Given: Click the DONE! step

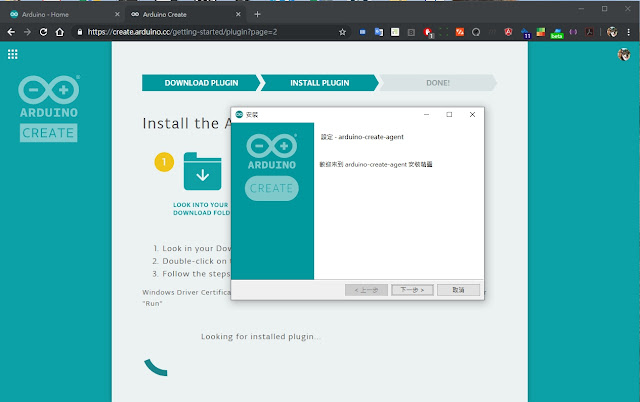Looking at the screenshot, I should [438, 83].
